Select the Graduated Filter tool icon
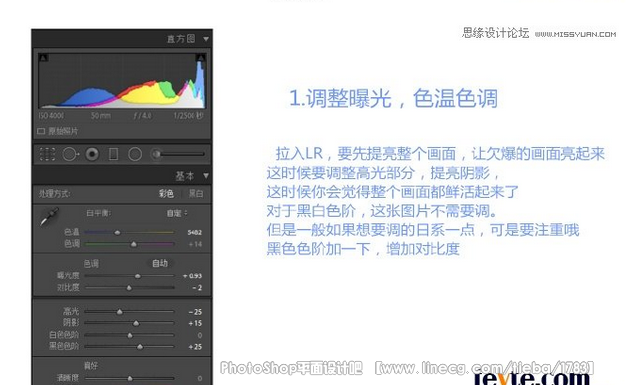The height and width of the screenshot is (385, 644). tap(113, 154)
